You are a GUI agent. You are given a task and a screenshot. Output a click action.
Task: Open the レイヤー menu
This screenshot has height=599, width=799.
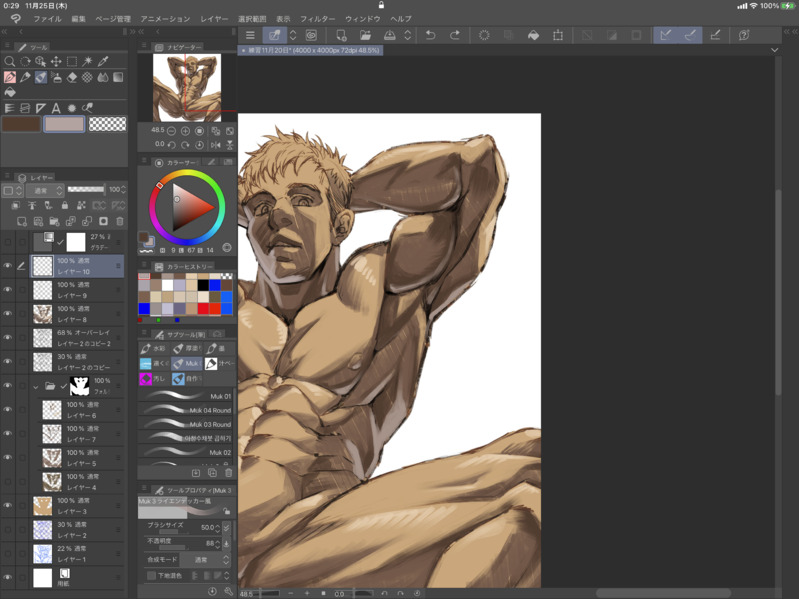(214, 19)
